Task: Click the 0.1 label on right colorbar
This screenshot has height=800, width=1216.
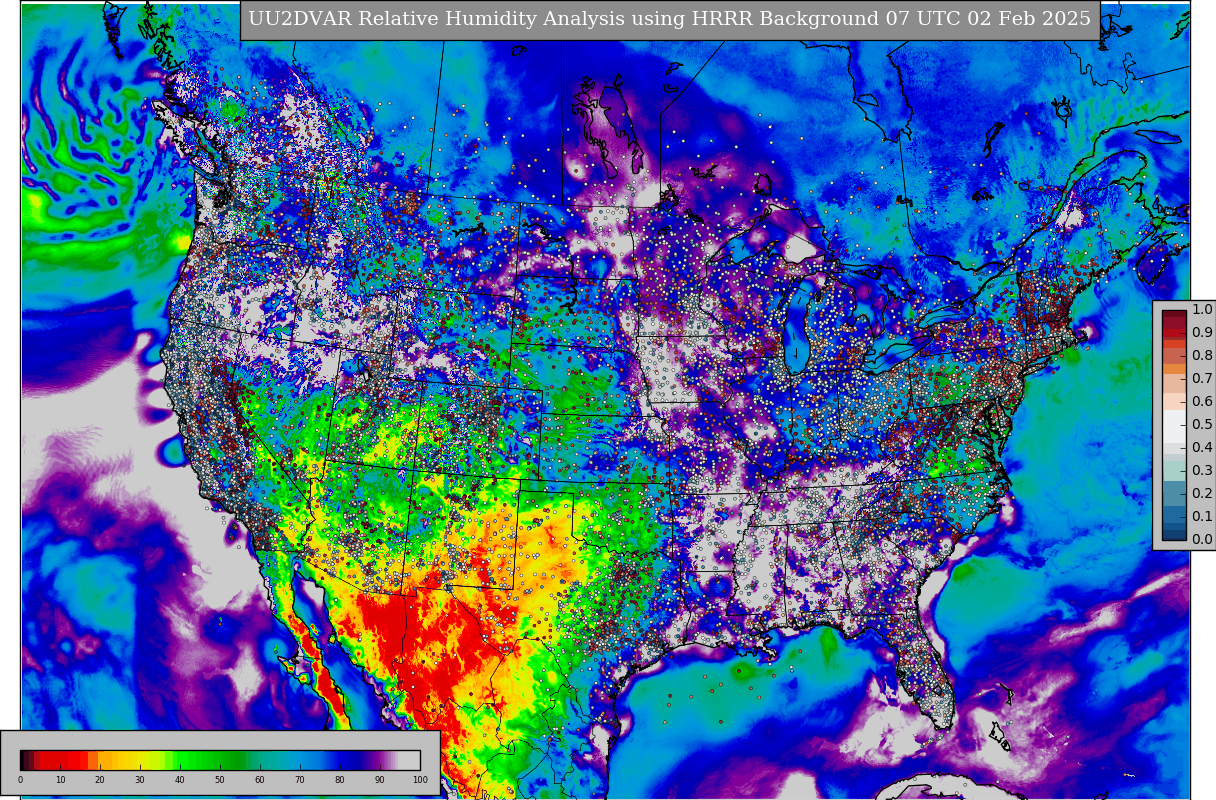Action: [x=1202, y=517]
